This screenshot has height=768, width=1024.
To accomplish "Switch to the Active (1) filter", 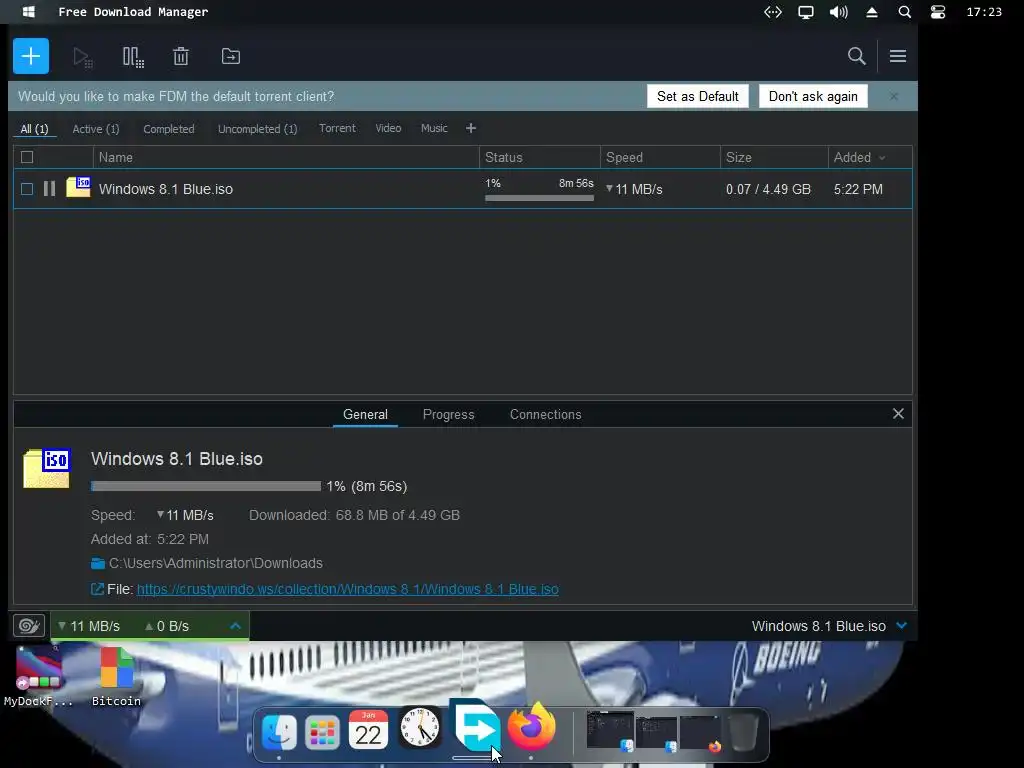I will click(x=96, y=129).
